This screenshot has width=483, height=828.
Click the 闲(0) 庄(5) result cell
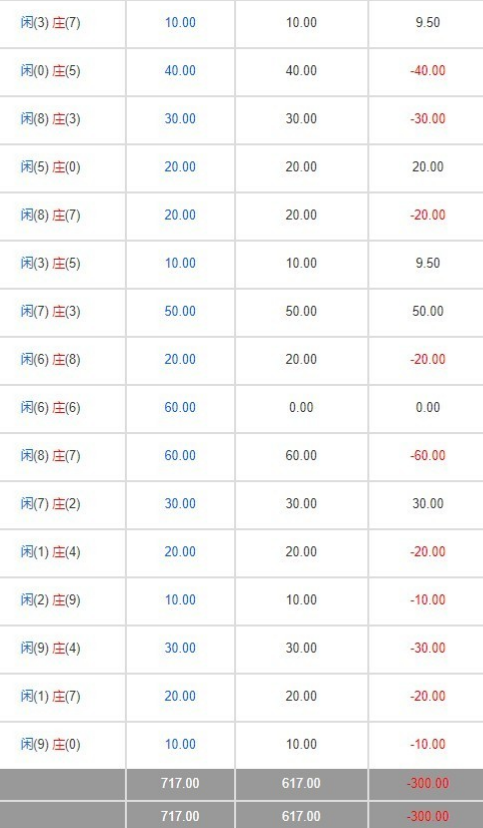point(51,71)
